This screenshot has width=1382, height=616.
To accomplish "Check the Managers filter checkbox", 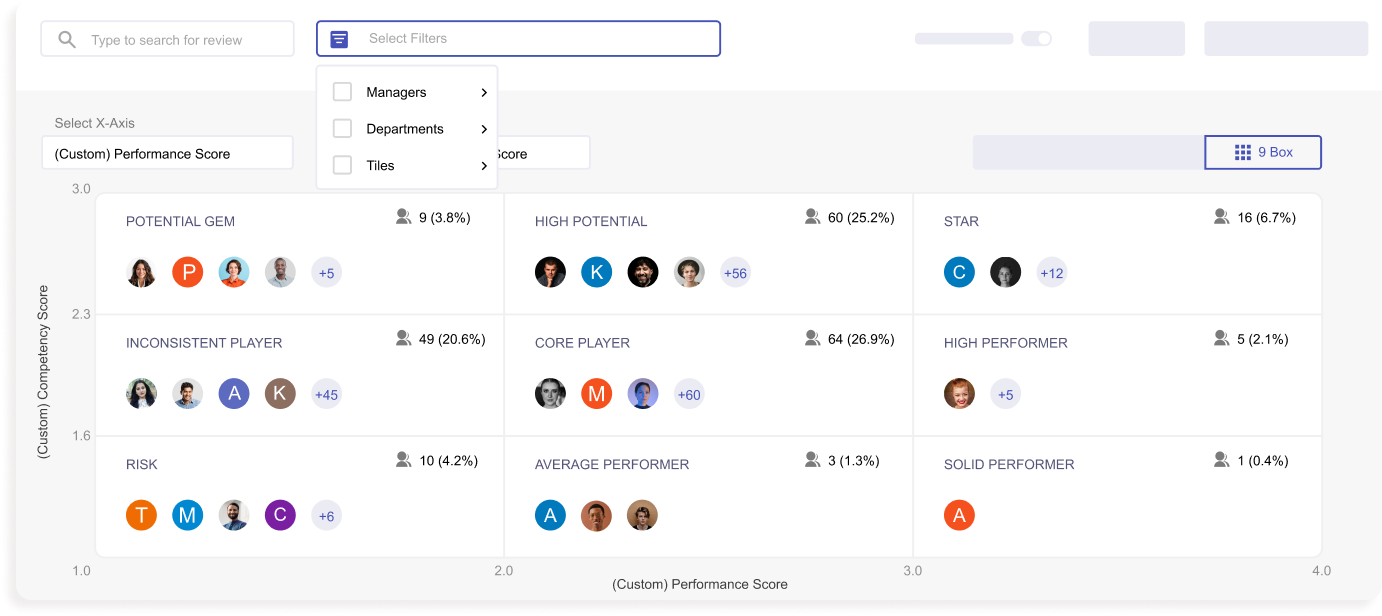I will pyautogui.click(x=342, y=91).
